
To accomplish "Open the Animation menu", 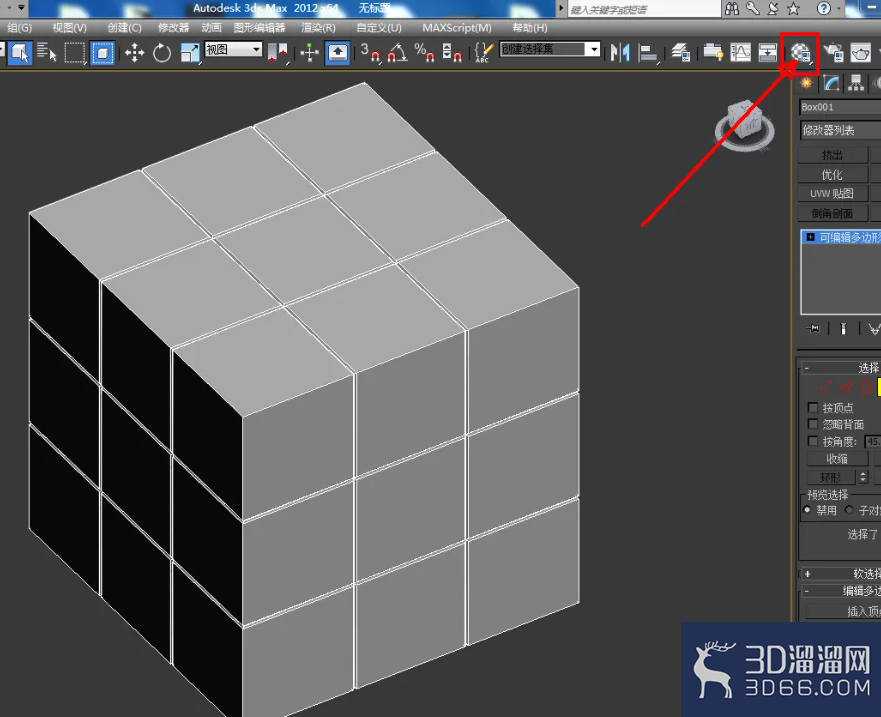I will pos(211,28).
